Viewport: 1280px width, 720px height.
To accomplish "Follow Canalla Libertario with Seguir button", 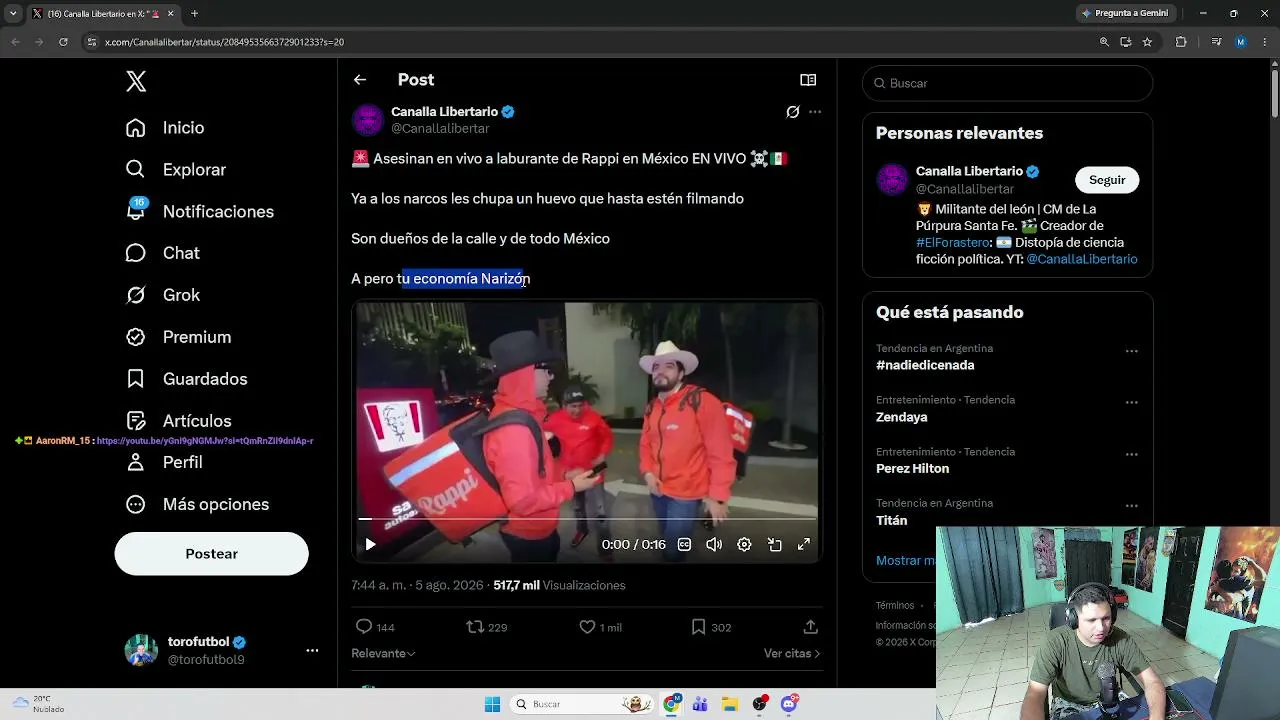I will pyautogui.click(x=1107, y=180).
